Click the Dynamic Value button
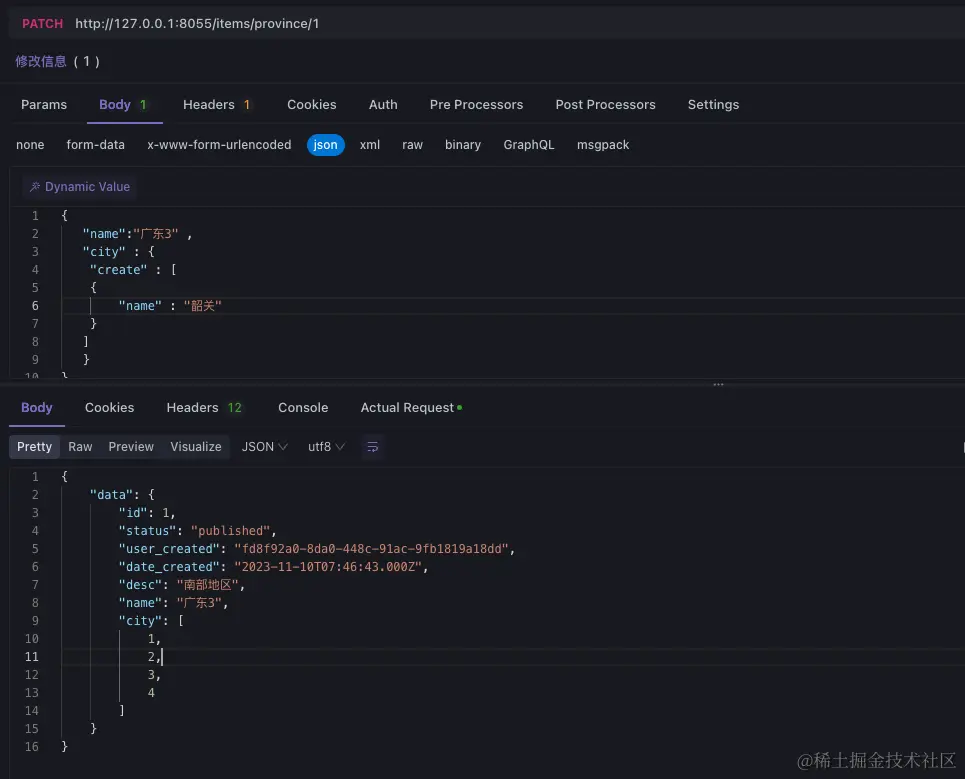Image resolution: width=965 pixels, height=779 pixels. [x=79, y=186]
